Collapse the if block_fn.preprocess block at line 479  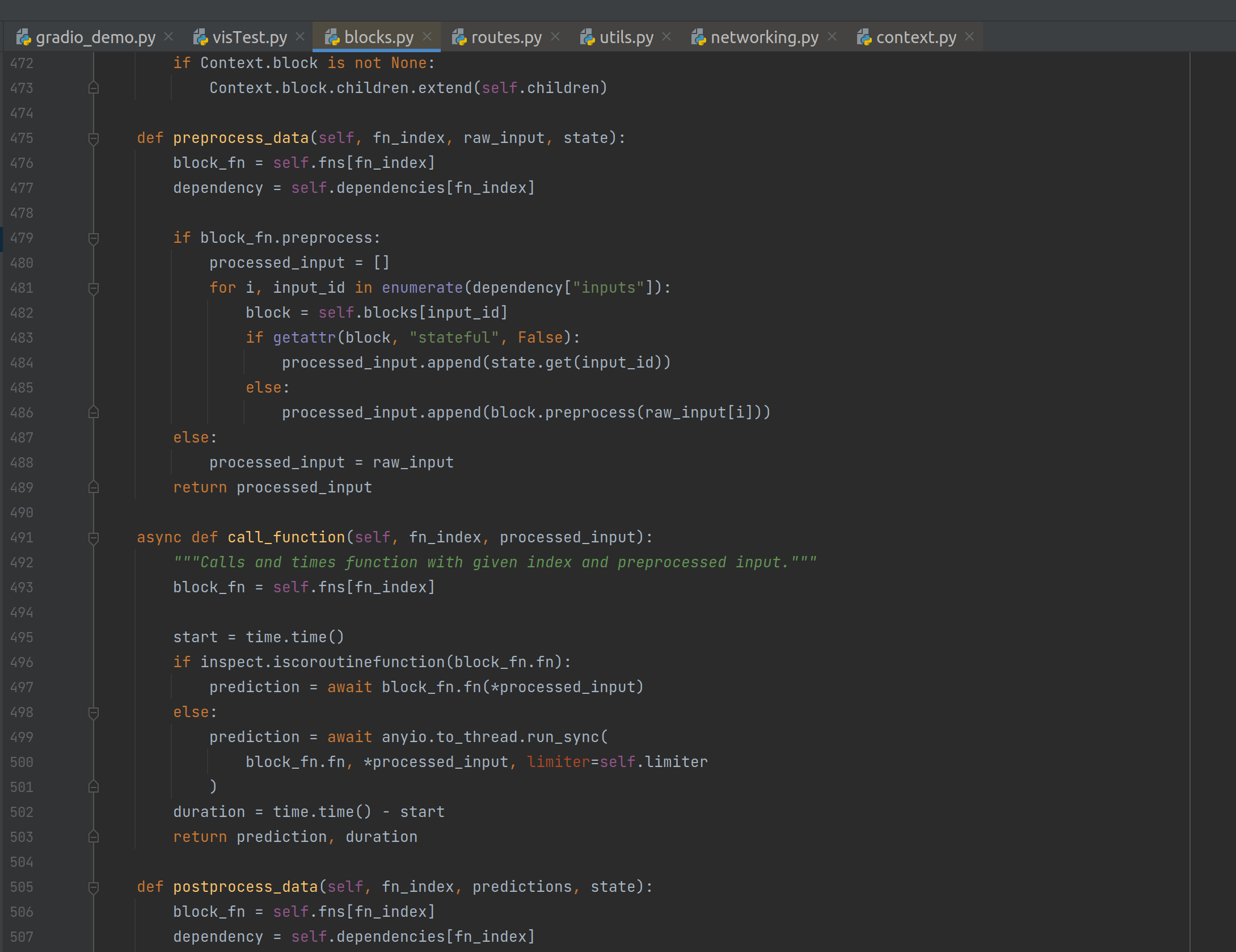click(x=94, y=238)
